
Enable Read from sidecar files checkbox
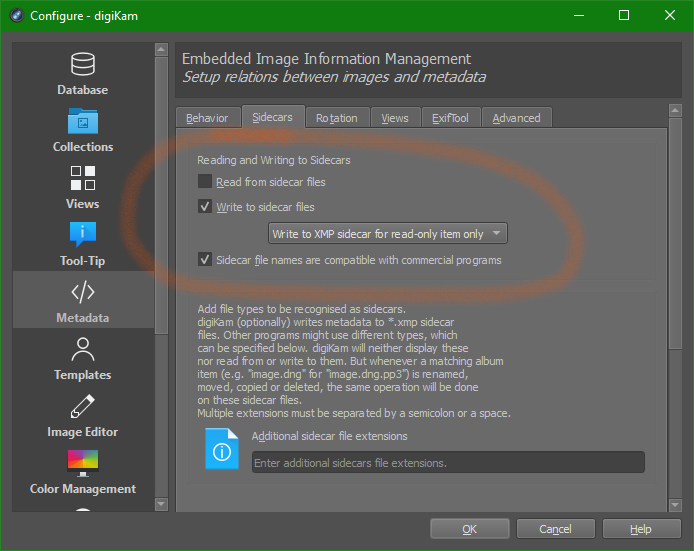pyautogui.click(x=205, y=182)
